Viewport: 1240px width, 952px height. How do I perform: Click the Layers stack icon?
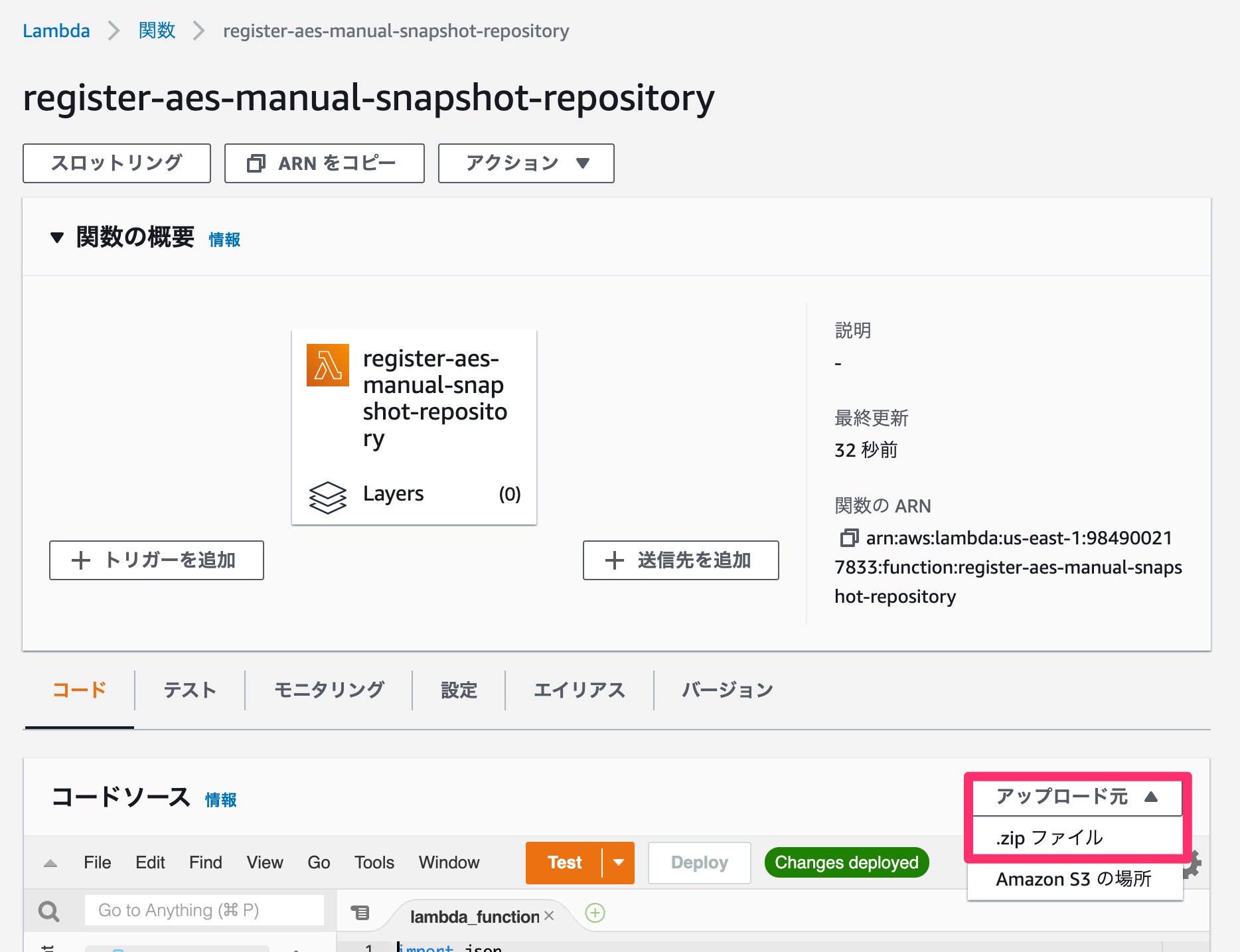pyautogui.click(x=328, y=497)
